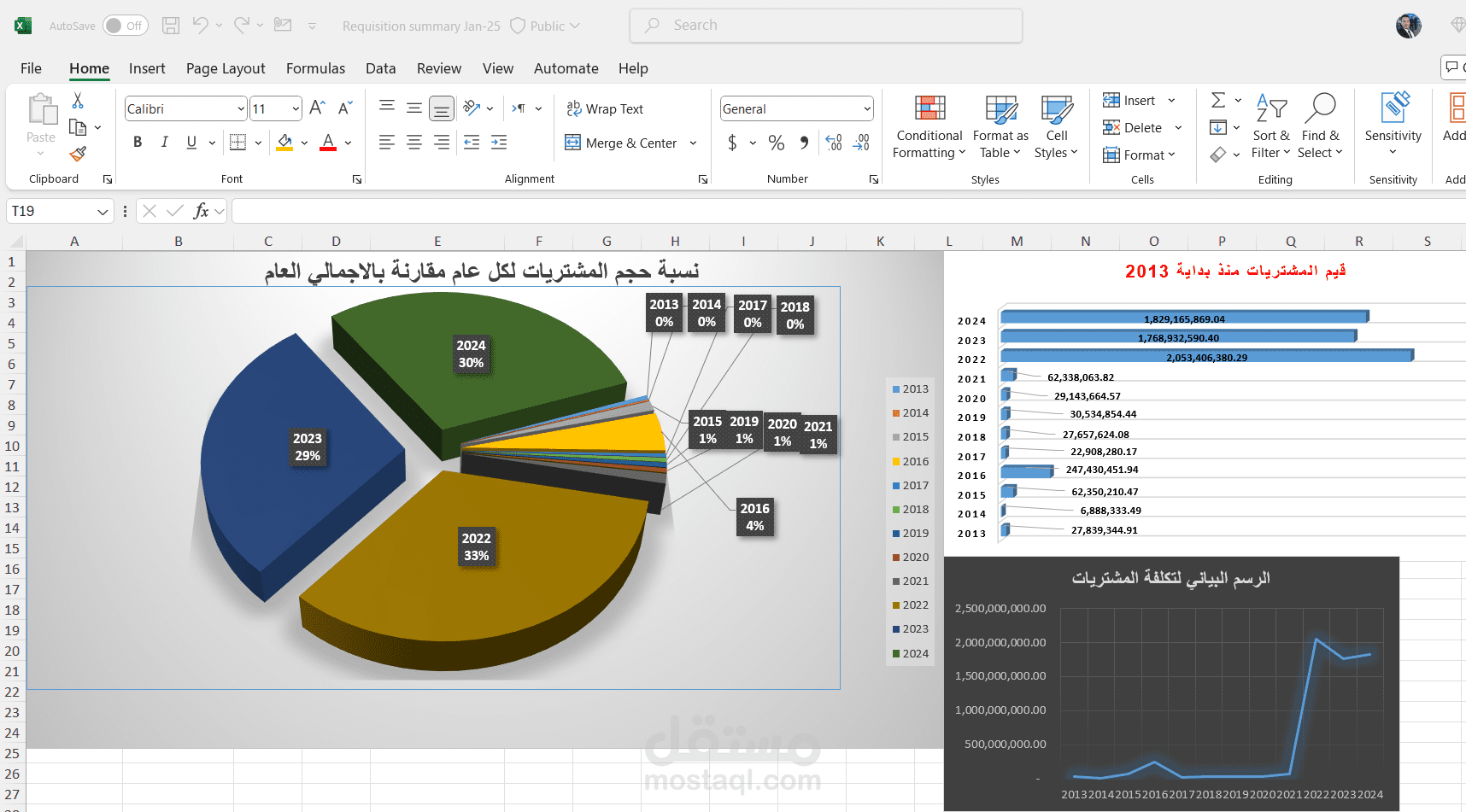Undo the last action

pos(200,26)
